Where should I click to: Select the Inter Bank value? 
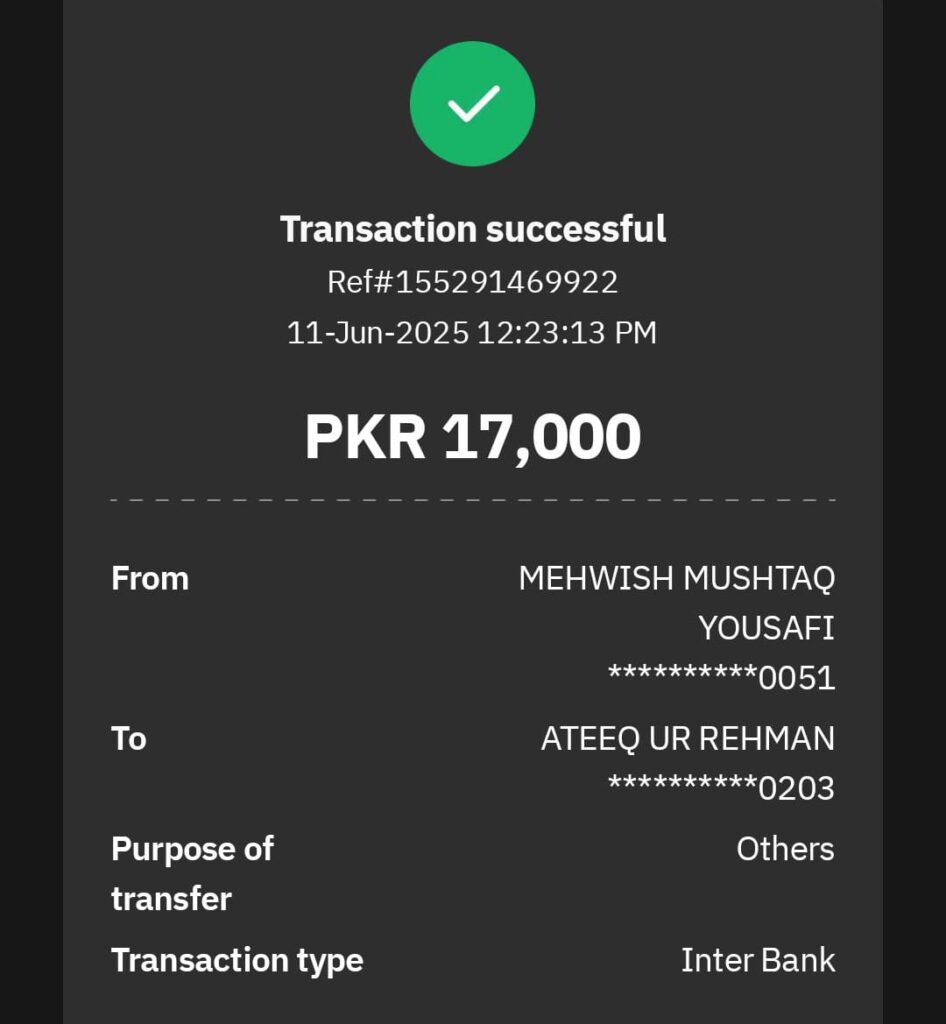pyautogui.click(x=758, y=961)
